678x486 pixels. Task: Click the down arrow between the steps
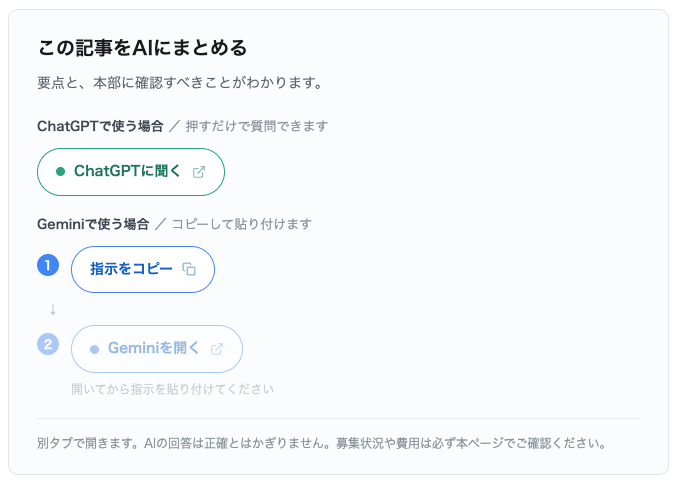(x=53, y=309)
